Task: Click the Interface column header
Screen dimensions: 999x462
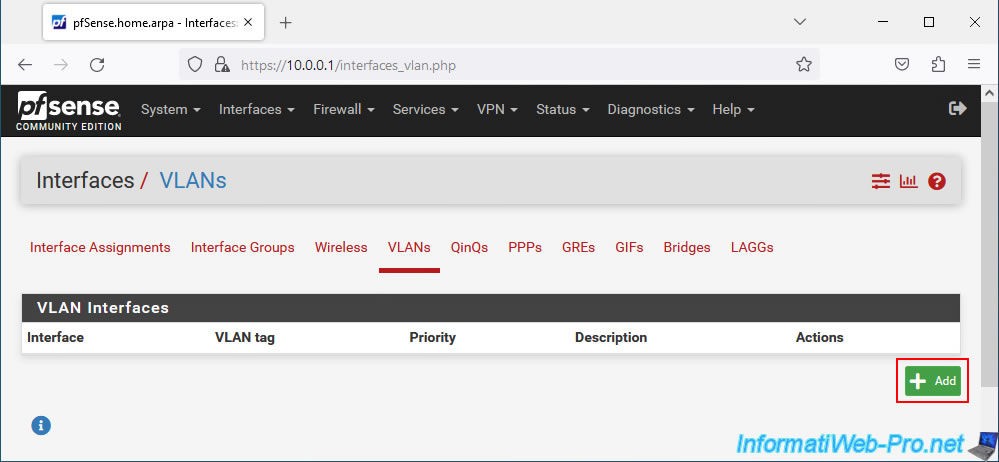Action: pos(55,338)
